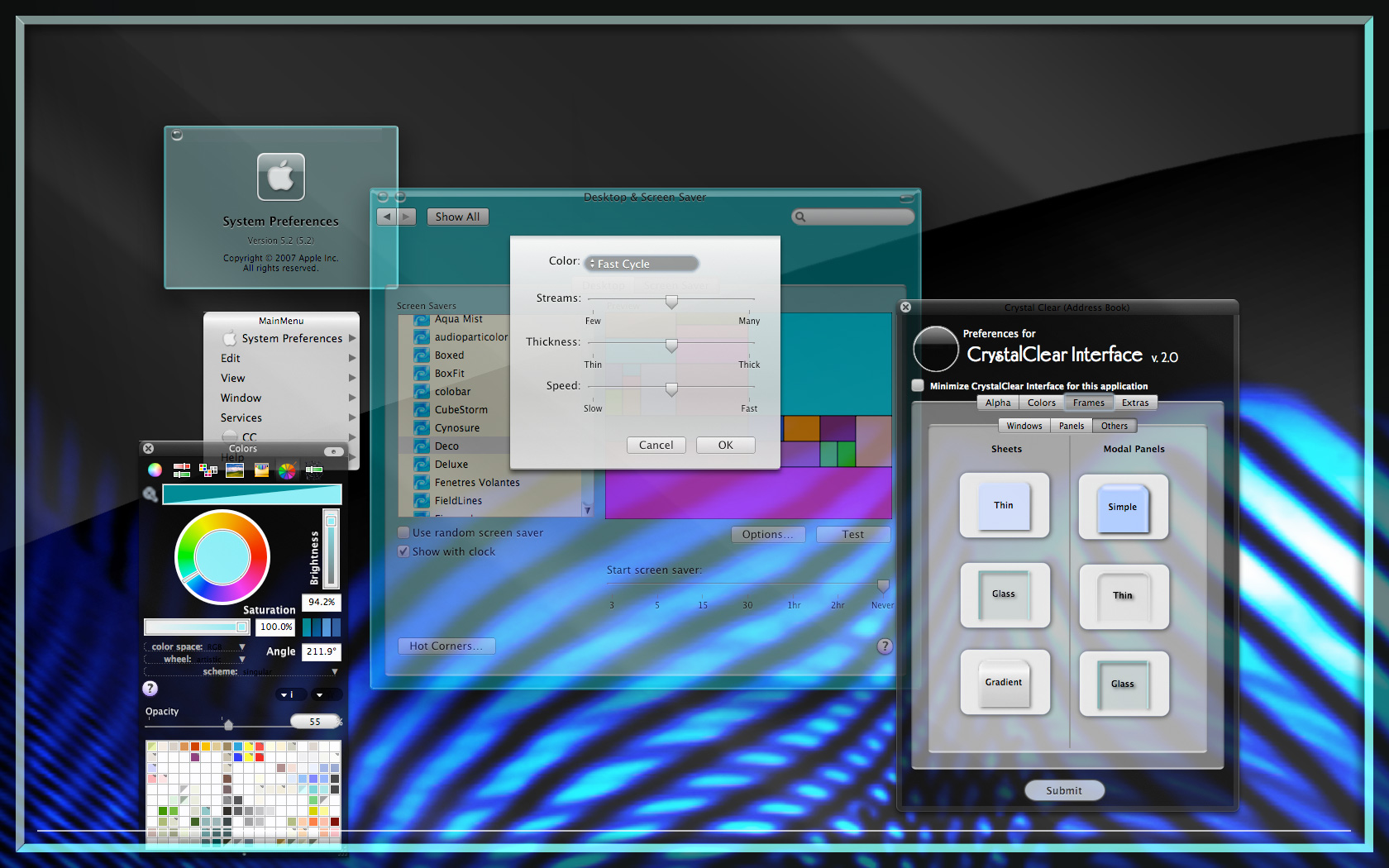Screen dimensions: 1389x868
Task: Click the Test button
Action: (853, 534)
